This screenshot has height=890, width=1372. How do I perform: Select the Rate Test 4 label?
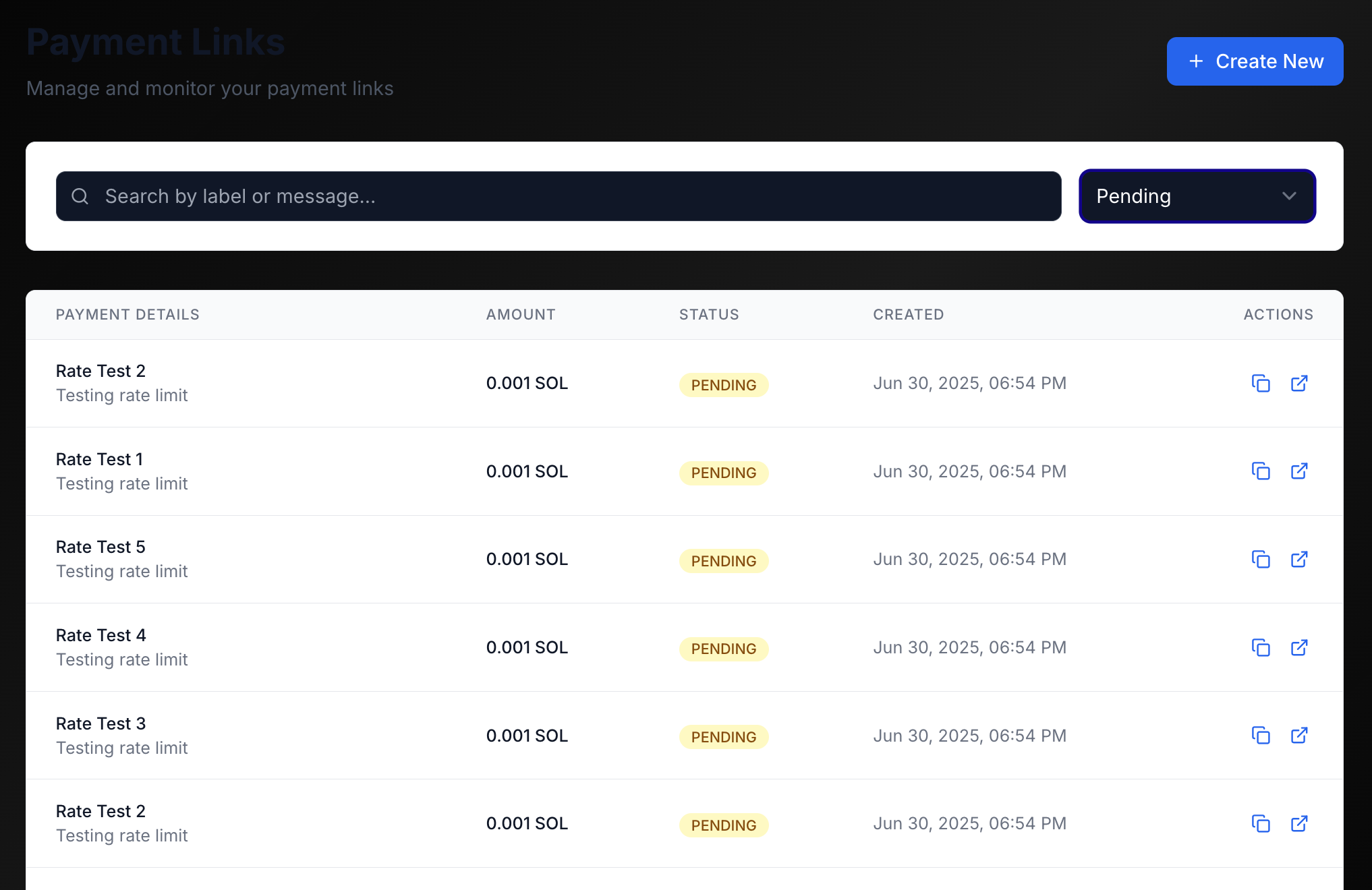click(x=101, y=635)
